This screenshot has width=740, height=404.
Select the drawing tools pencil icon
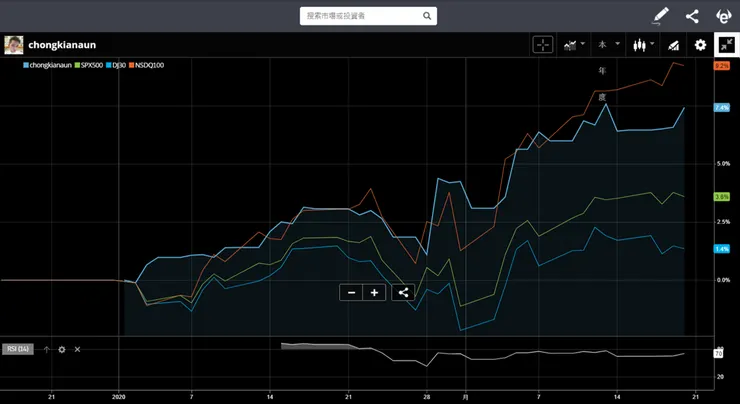tap(673, 45)
